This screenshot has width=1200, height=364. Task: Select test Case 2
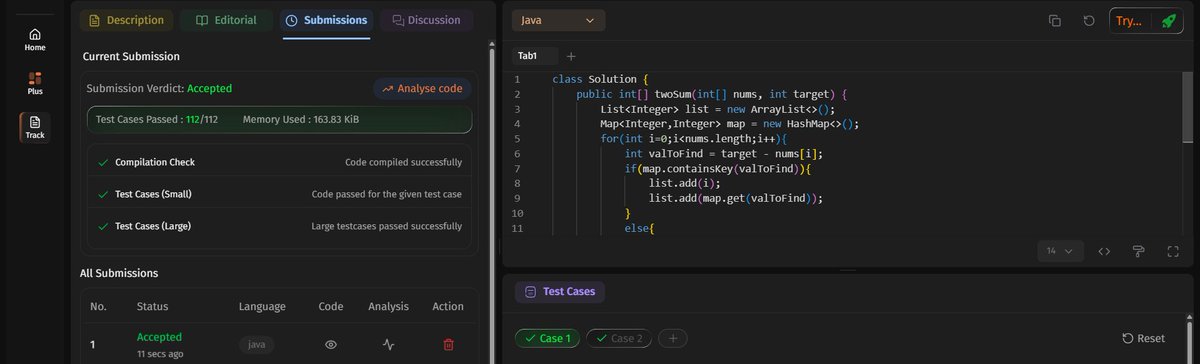[618, 338]
